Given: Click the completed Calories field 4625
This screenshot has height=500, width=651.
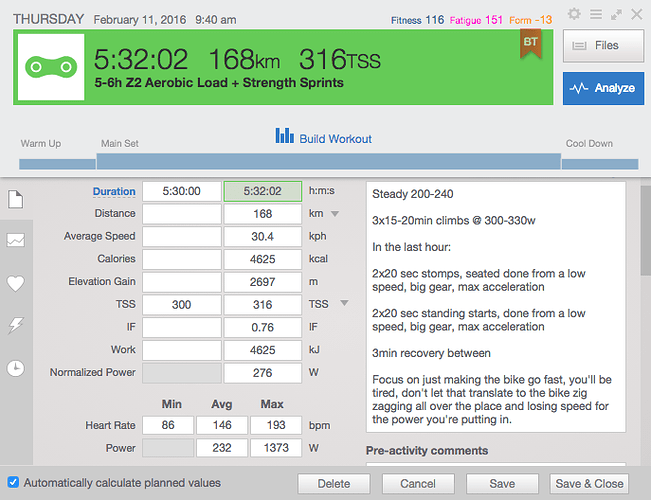Looking at the screenshot, I should pyautogui.click(x=262, y=259).
